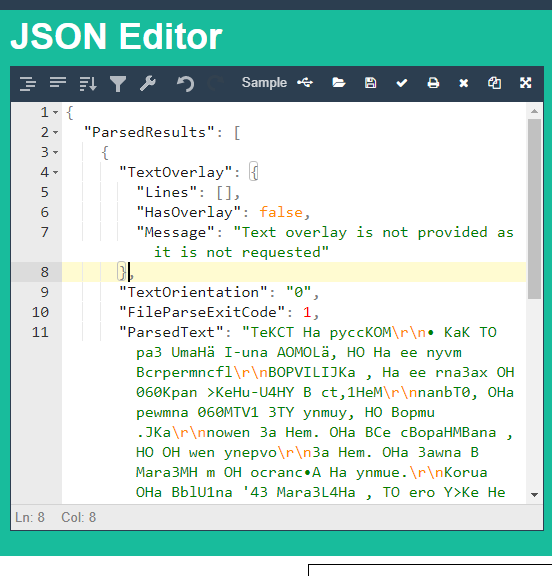Viewport: 552px width, 576px height.
Task: Undo the last edit
Action: coord(185,83)
